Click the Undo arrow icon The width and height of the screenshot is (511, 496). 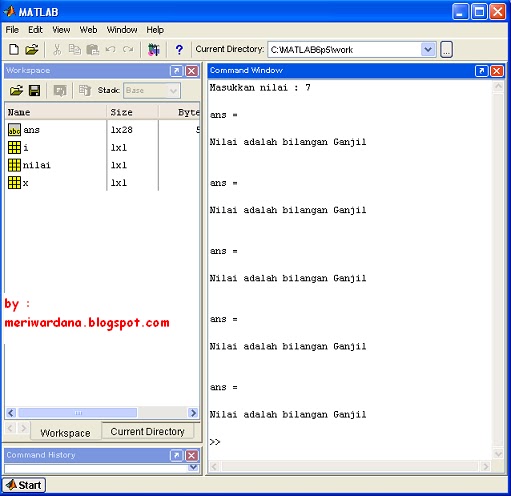(110, 50)
